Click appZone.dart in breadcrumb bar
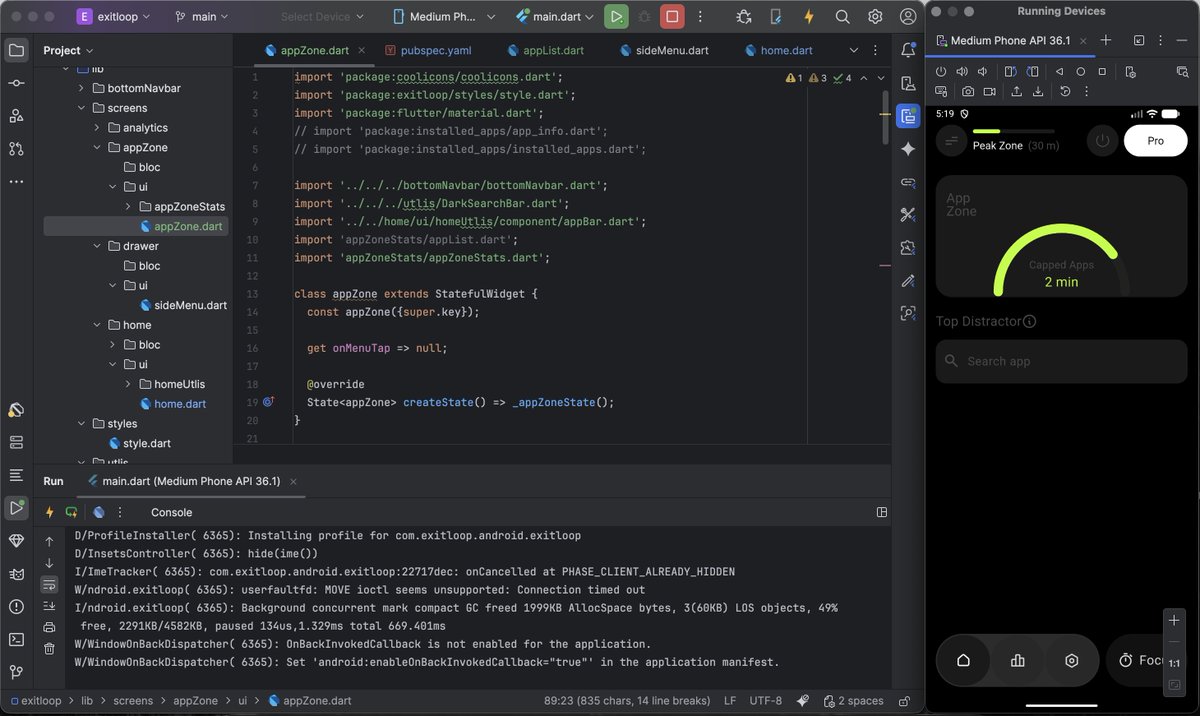 click(309, 701)
